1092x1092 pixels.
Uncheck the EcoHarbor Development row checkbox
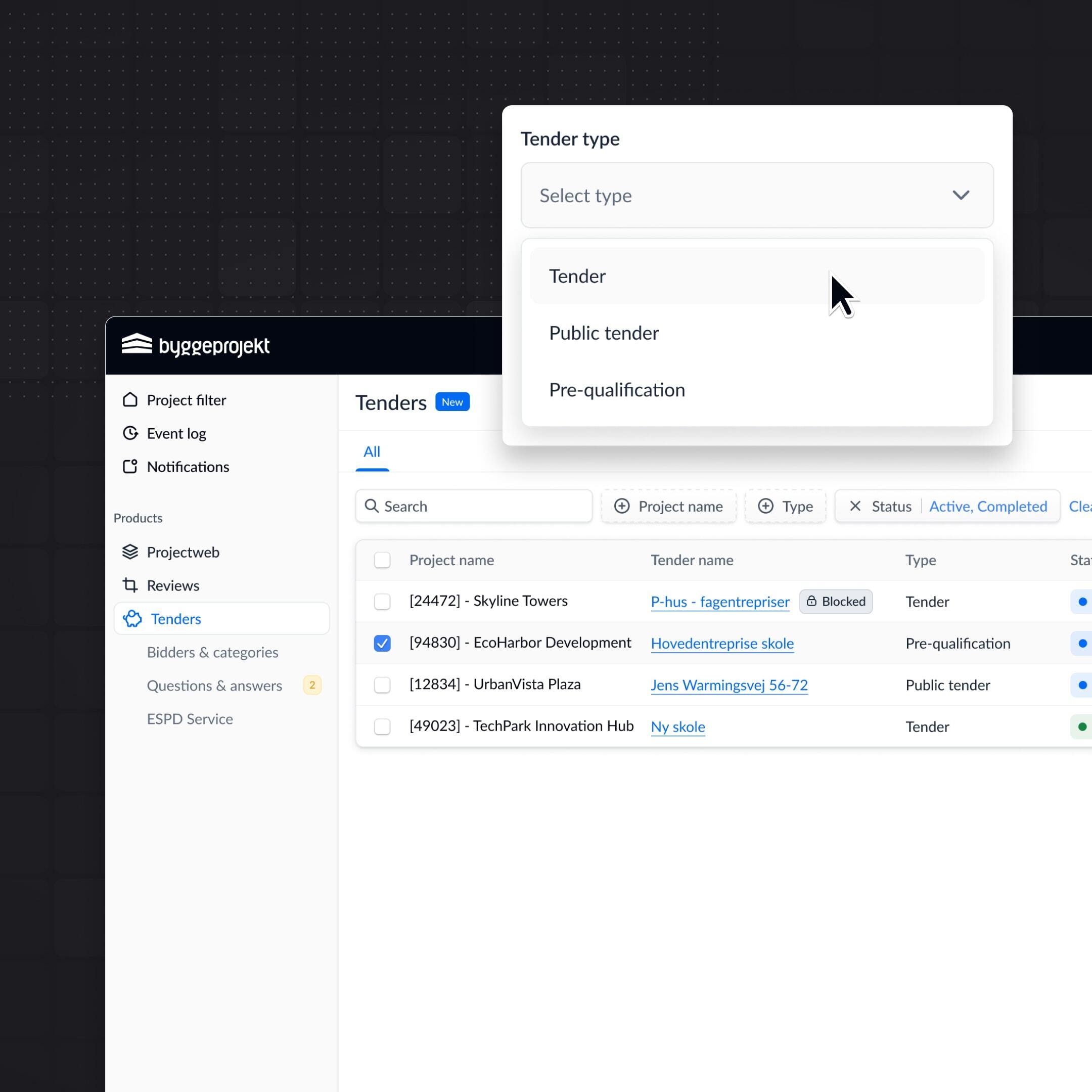click(x=382, y=643)
